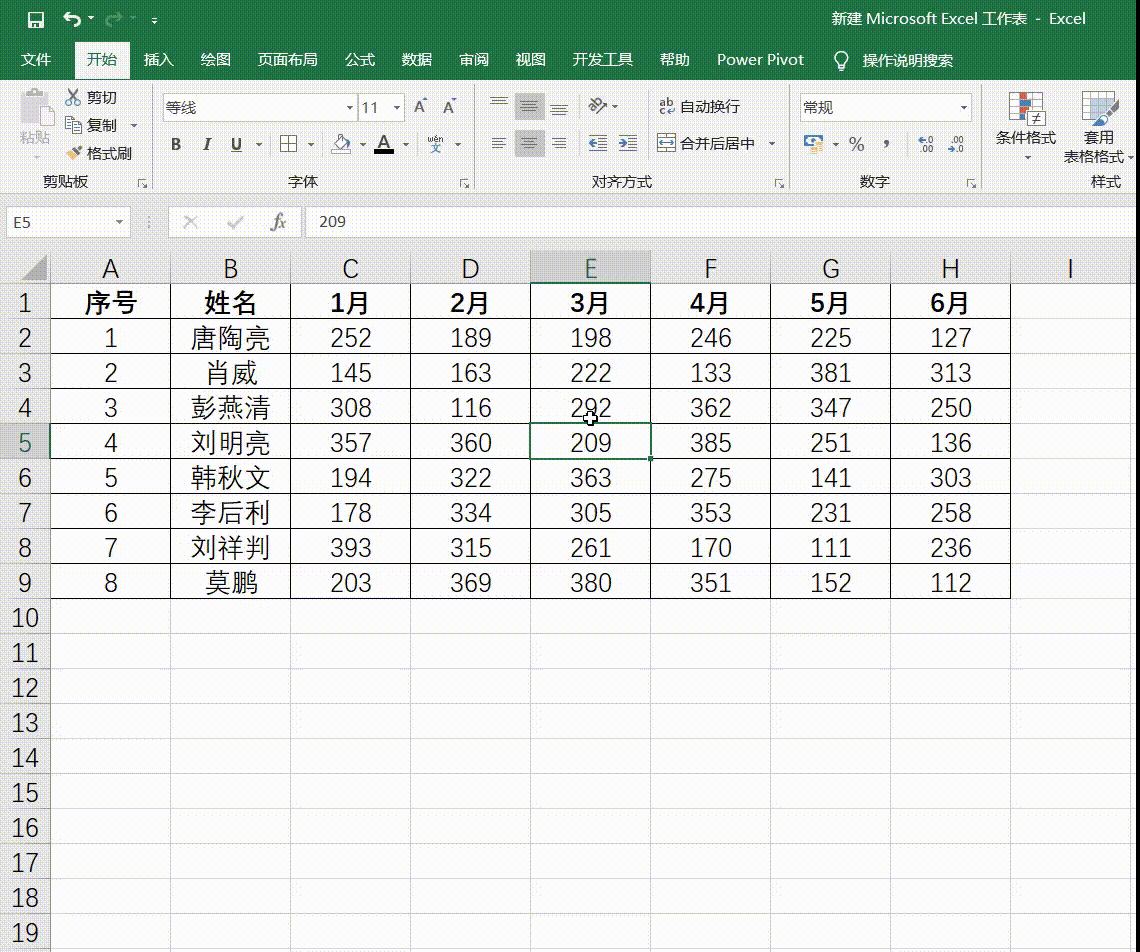Click the increase decimal icon
The image size is (1140, 952).
(x=926, y=144)
